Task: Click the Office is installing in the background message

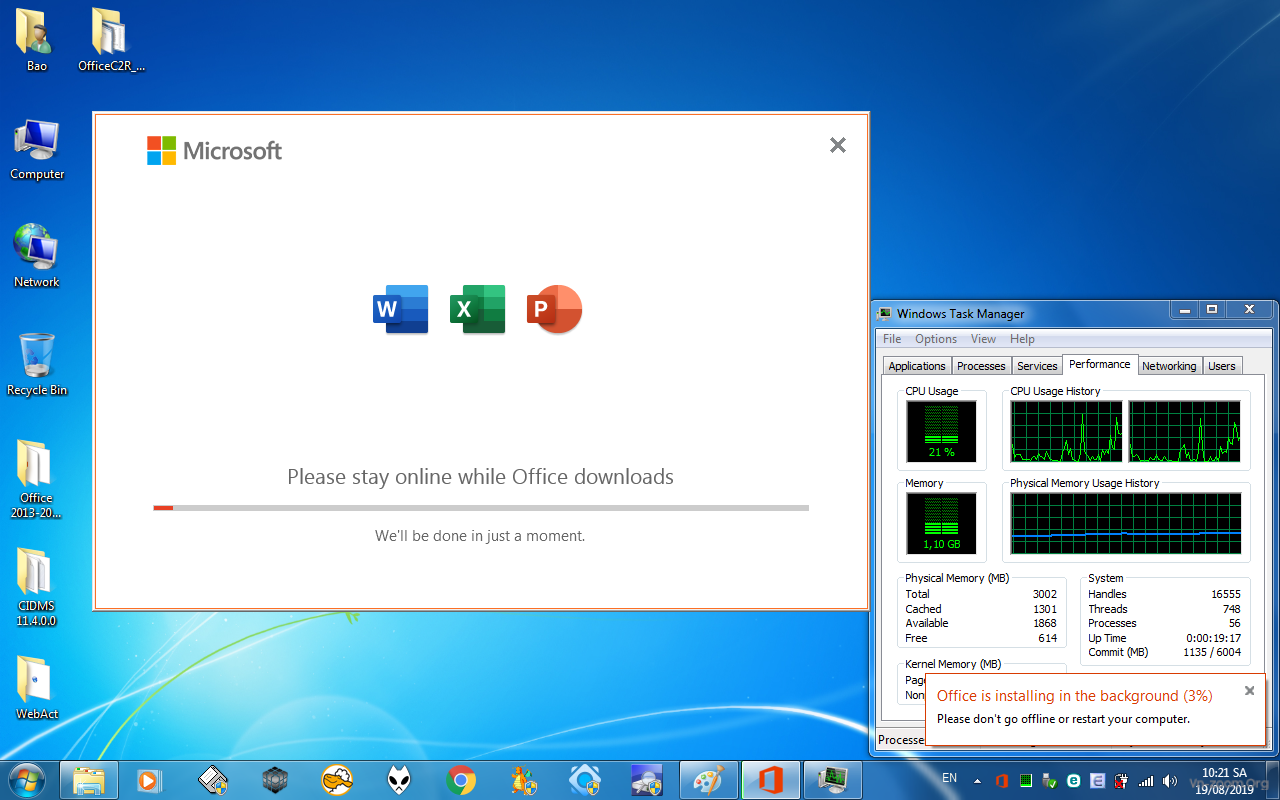Action: 1075,696
